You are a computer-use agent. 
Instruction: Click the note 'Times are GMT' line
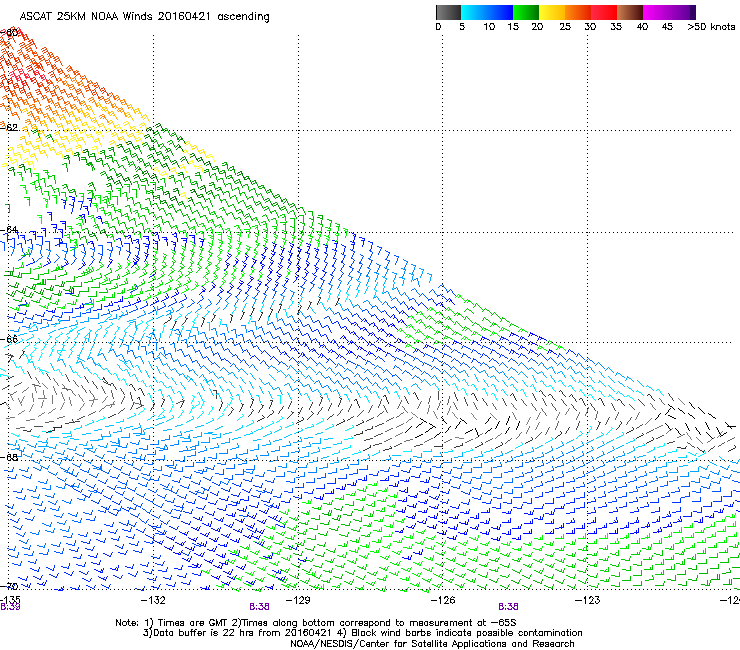pos(316,623)
